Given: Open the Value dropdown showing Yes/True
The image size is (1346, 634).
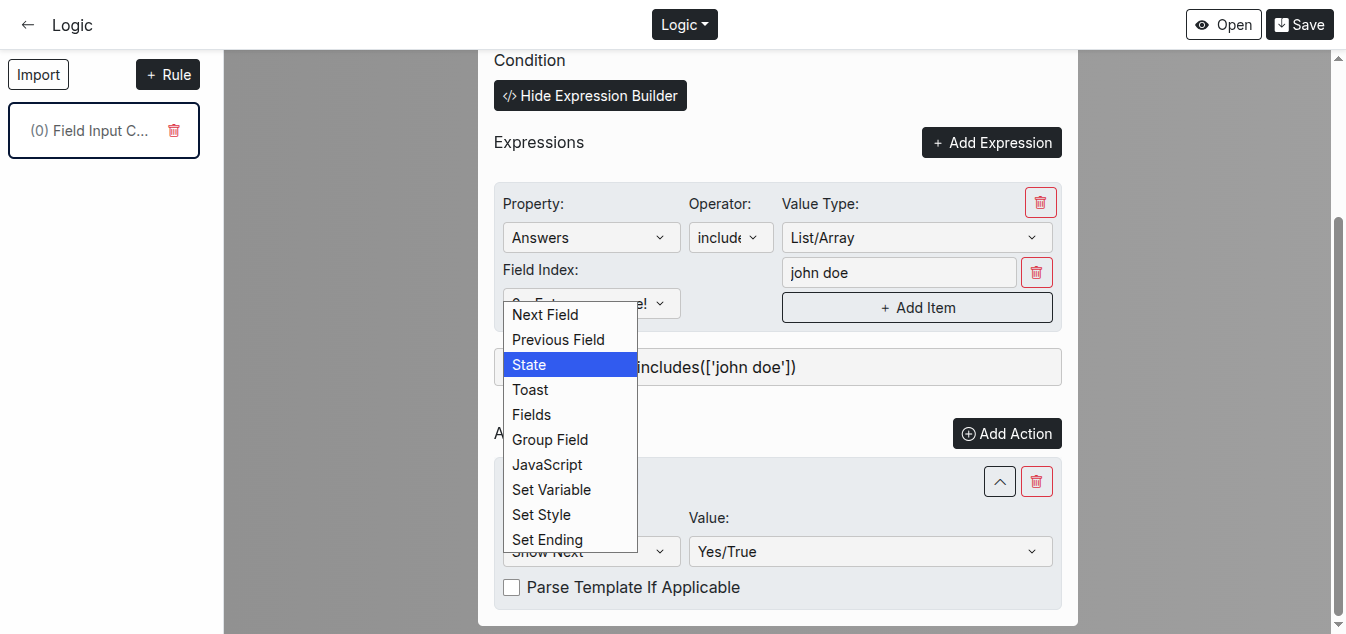Looking at the screenshot, I should point(870,552).
